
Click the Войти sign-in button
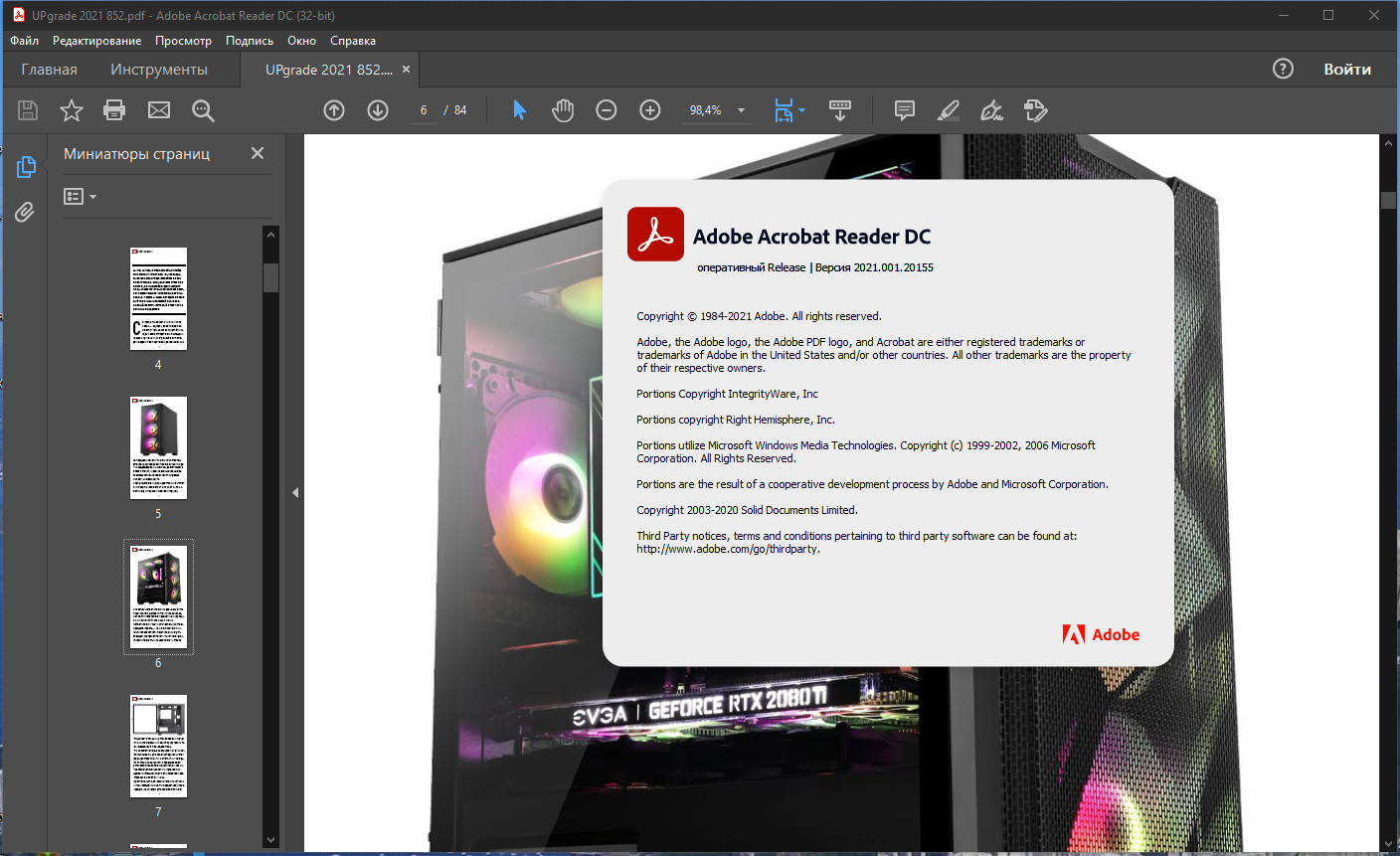1347,70
